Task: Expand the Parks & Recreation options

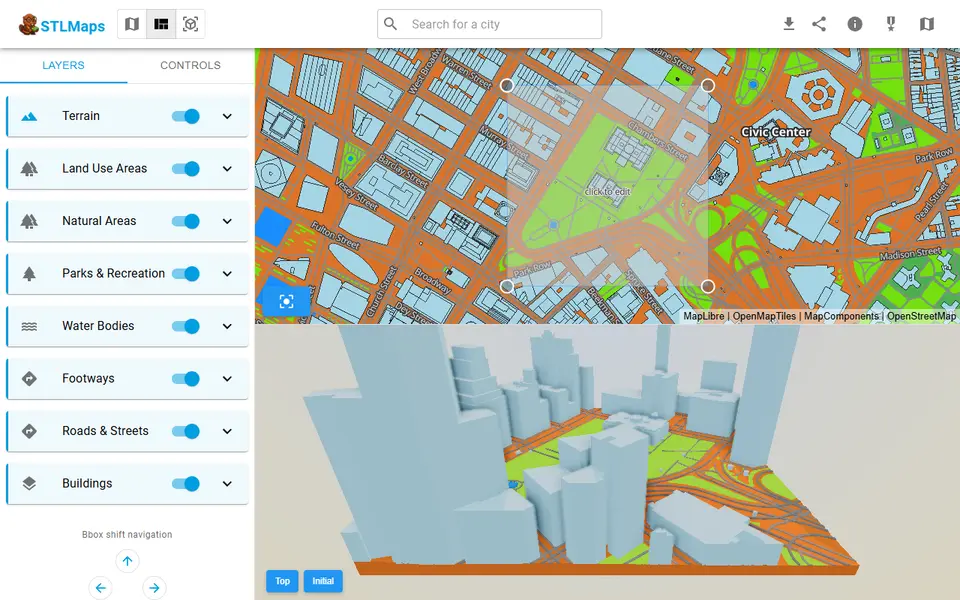Action: 227,274
